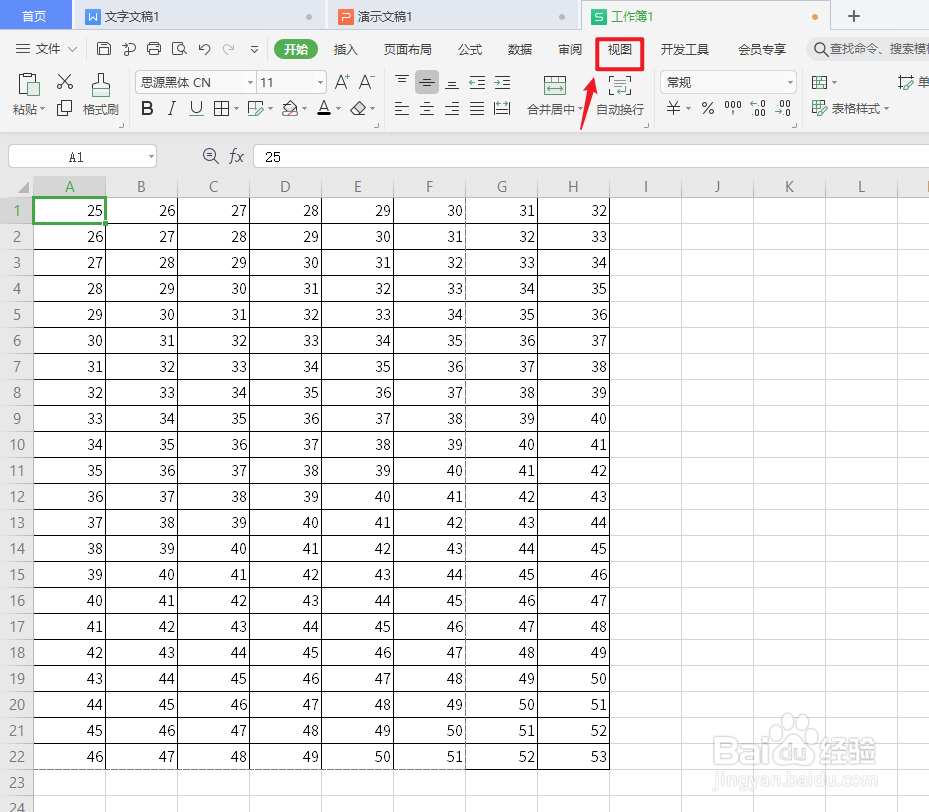This screenshot has width=929, height=812.
Task: Open 会员专享 tab
Action: [x=761, y=49]
